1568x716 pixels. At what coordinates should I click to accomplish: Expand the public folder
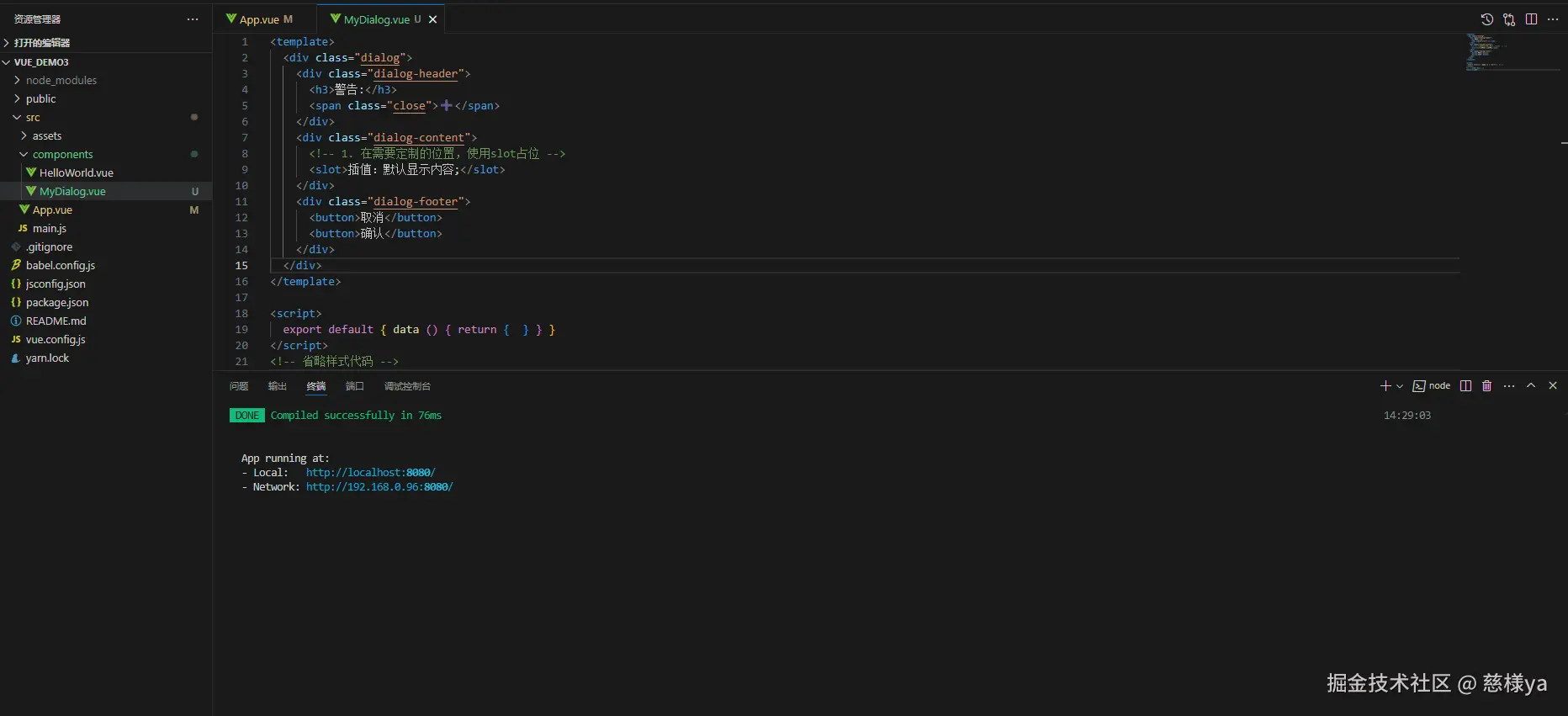tap(106, 99)
